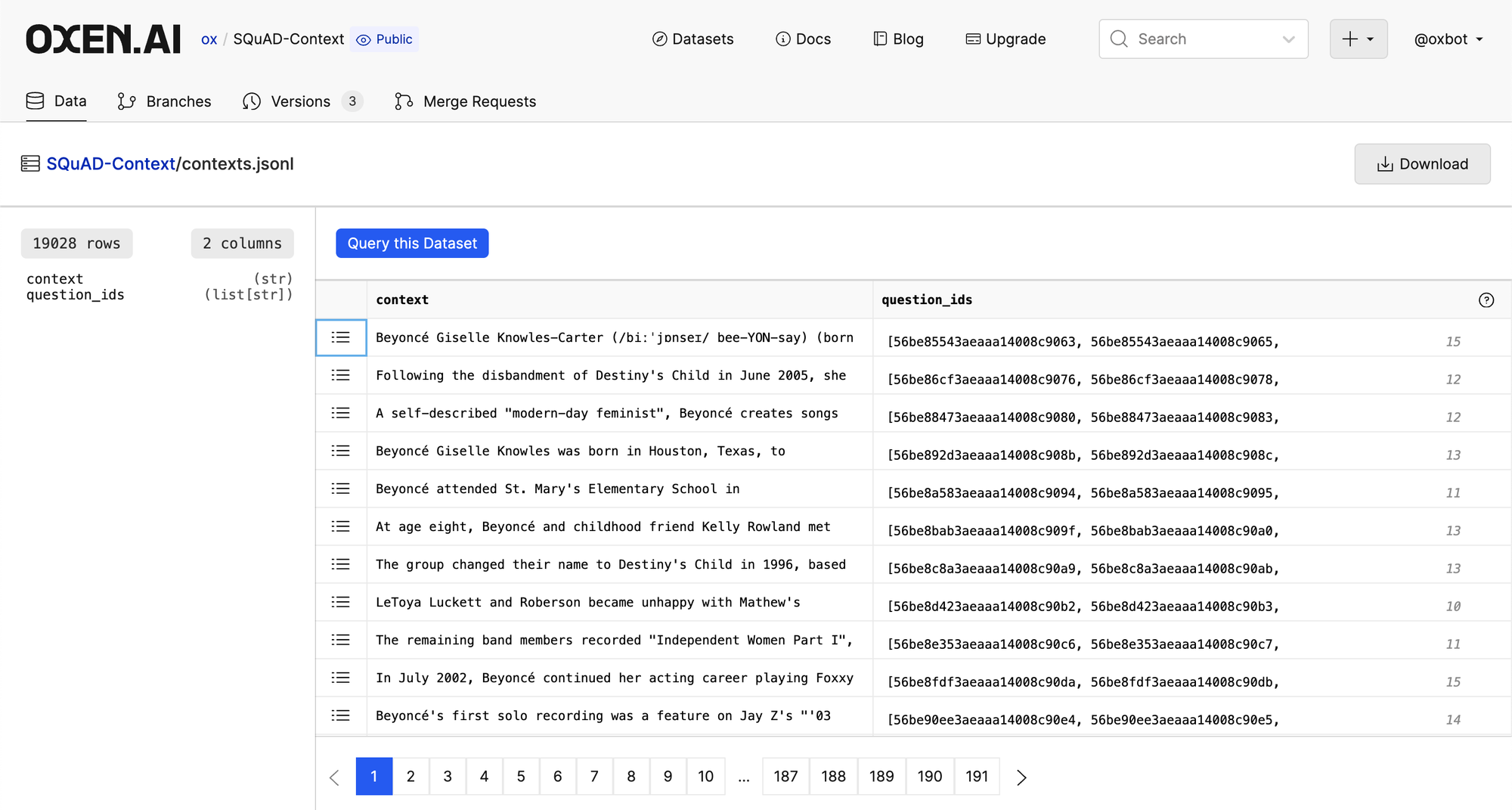The height and width of the screenshot is (810, 1512).
Task: Go to previous page with left arrow
Action: tap(335, 777)
